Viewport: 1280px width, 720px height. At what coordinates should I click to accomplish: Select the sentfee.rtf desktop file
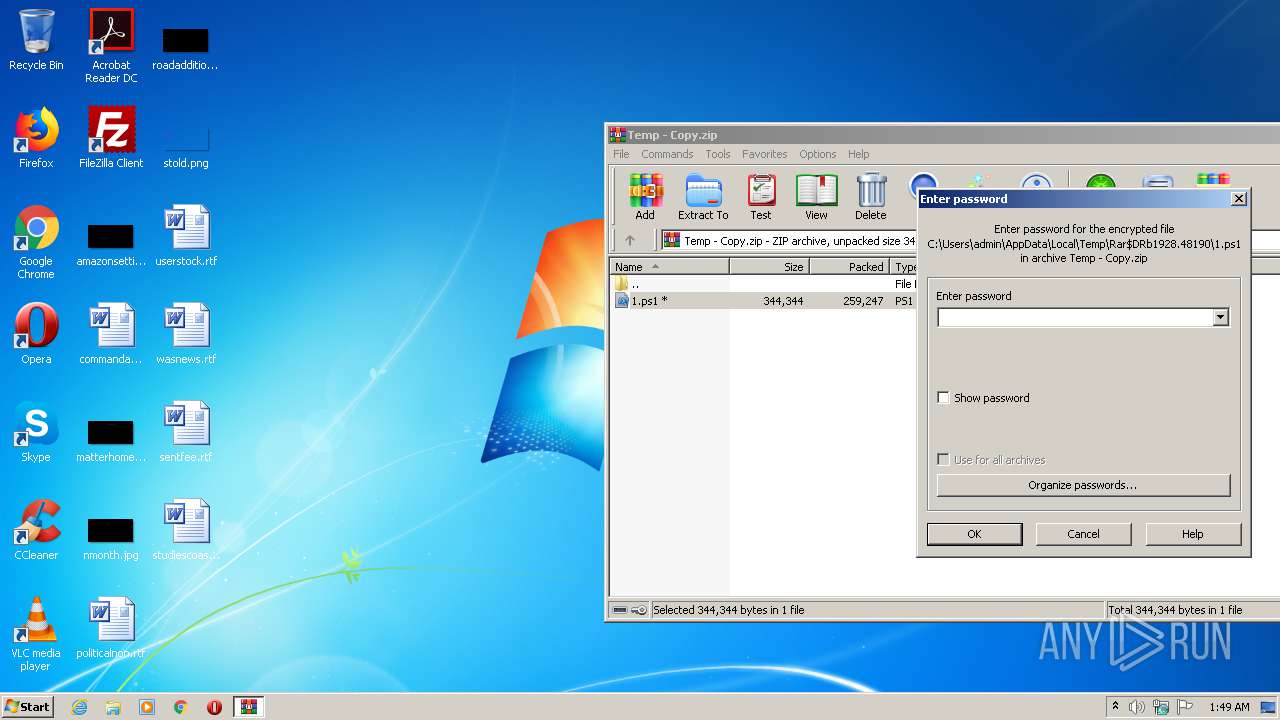pyautogui.click(x=186, y=432)
